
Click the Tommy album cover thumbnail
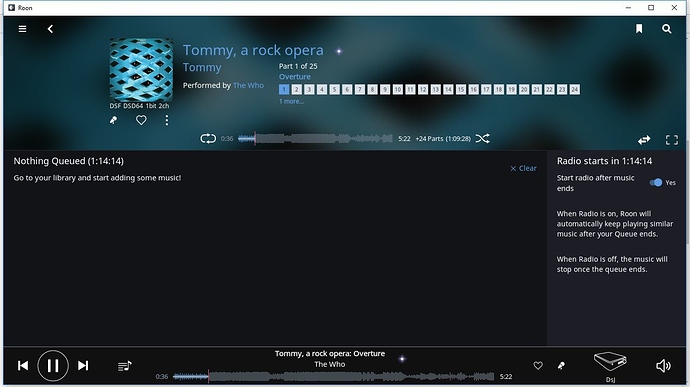[141, 70]
